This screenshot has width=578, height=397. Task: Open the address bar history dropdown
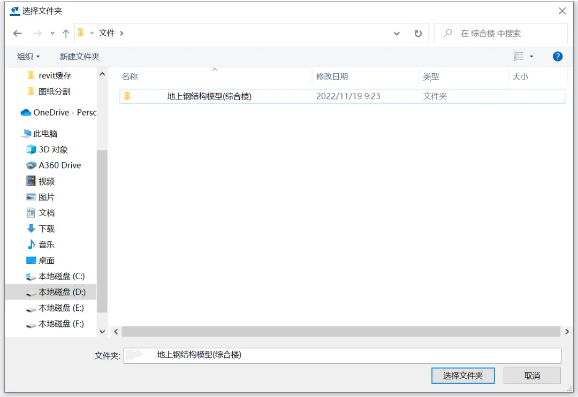pos(397,34)
